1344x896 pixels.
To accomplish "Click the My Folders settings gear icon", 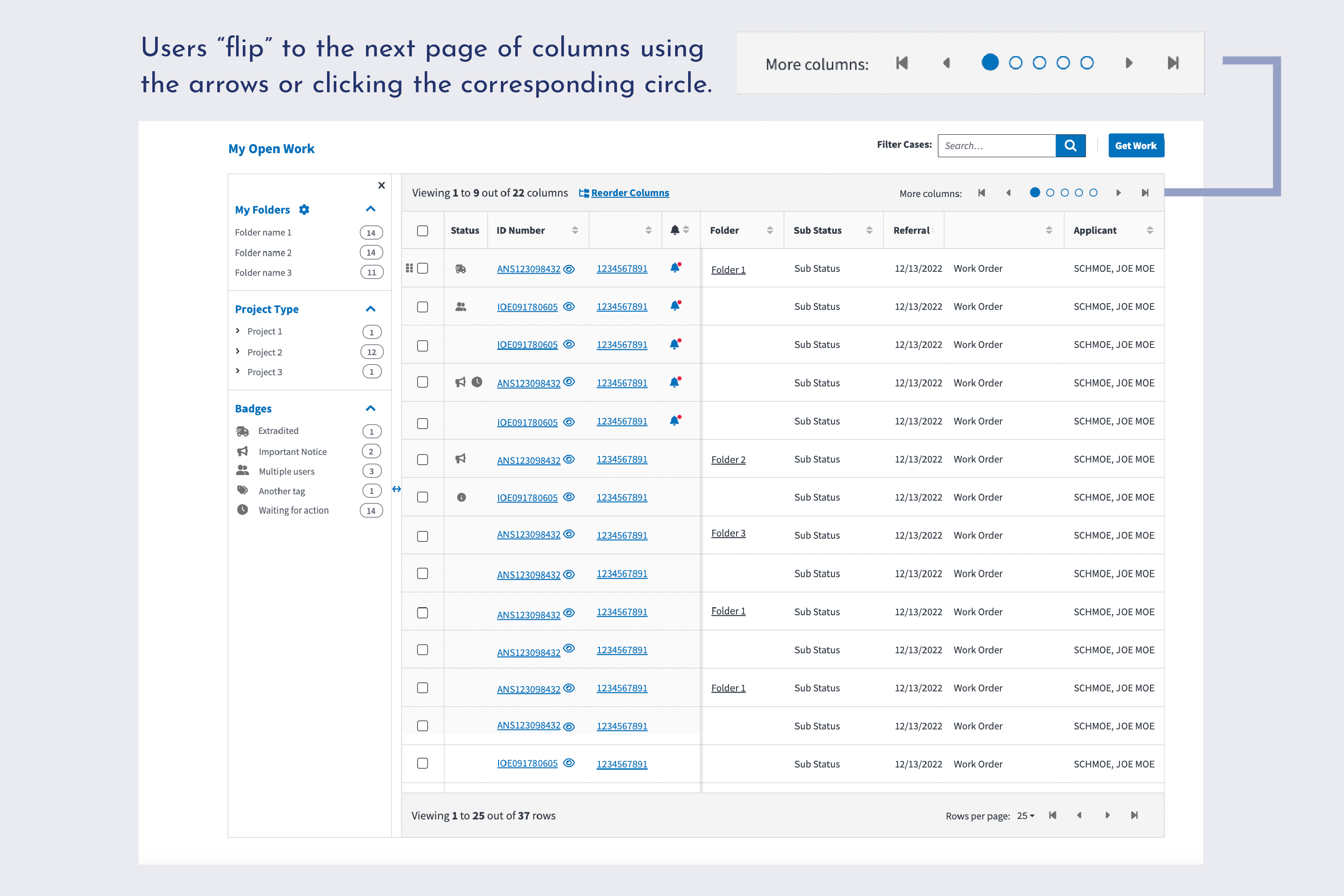I will click(x=305, y=210).
